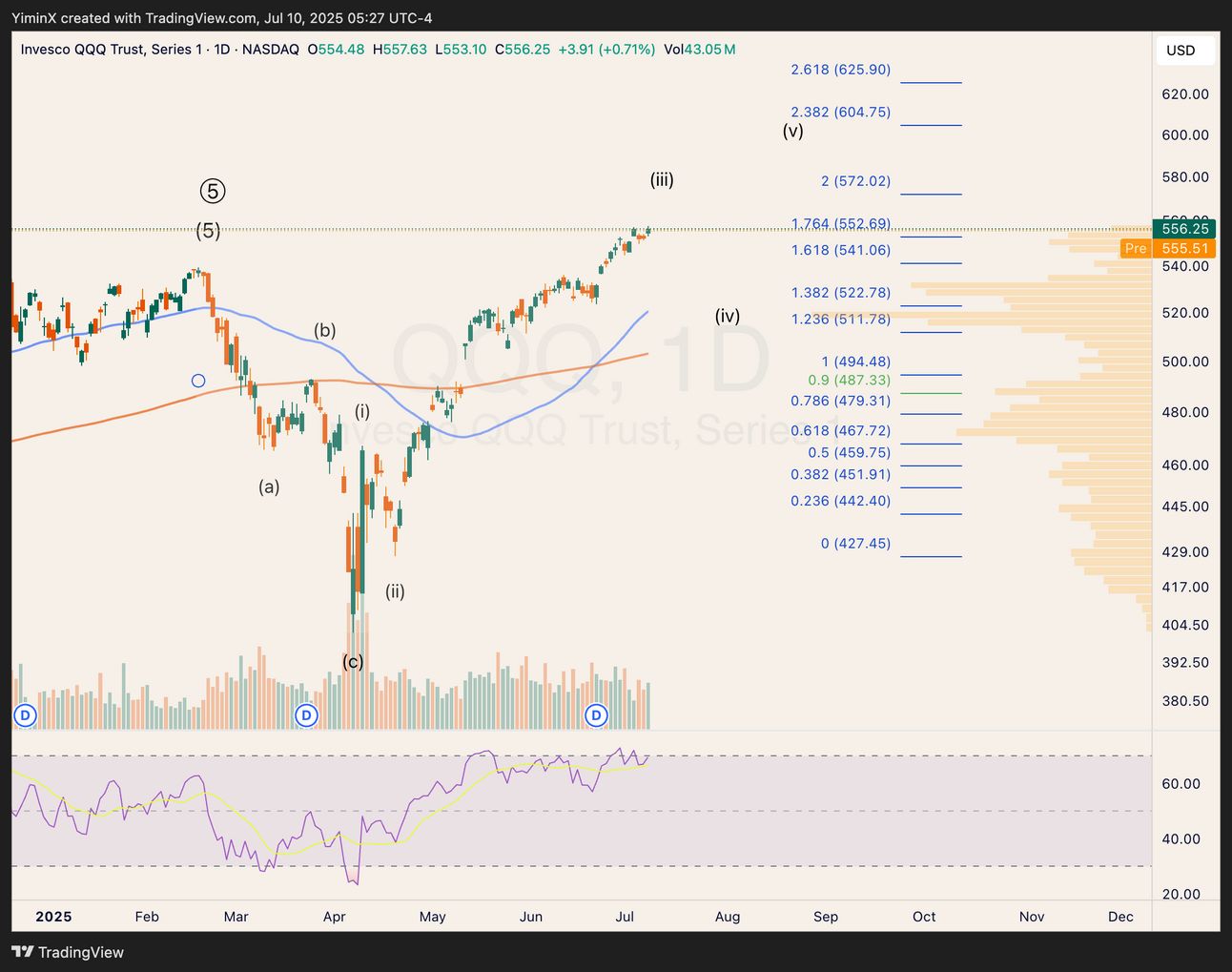This screenshot has width=1232, height=972.
Task: Select the 0.786 (479.31) Fibonacci level label
Action: point(841,401)
